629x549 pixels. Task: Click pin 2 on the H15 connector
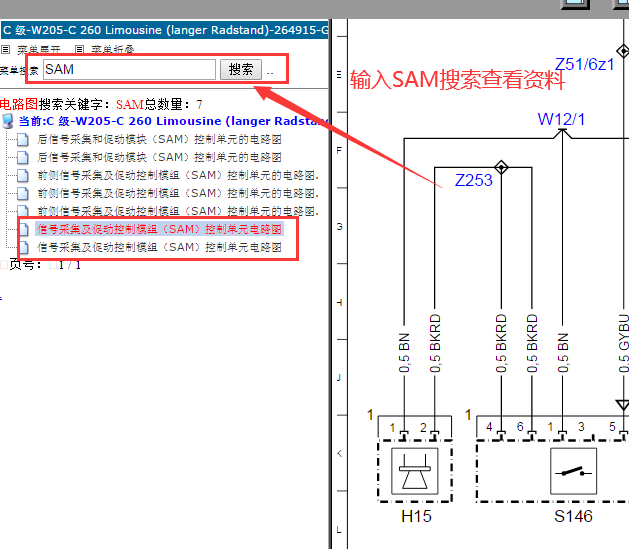pyautogui.click(x=423, y=427)
